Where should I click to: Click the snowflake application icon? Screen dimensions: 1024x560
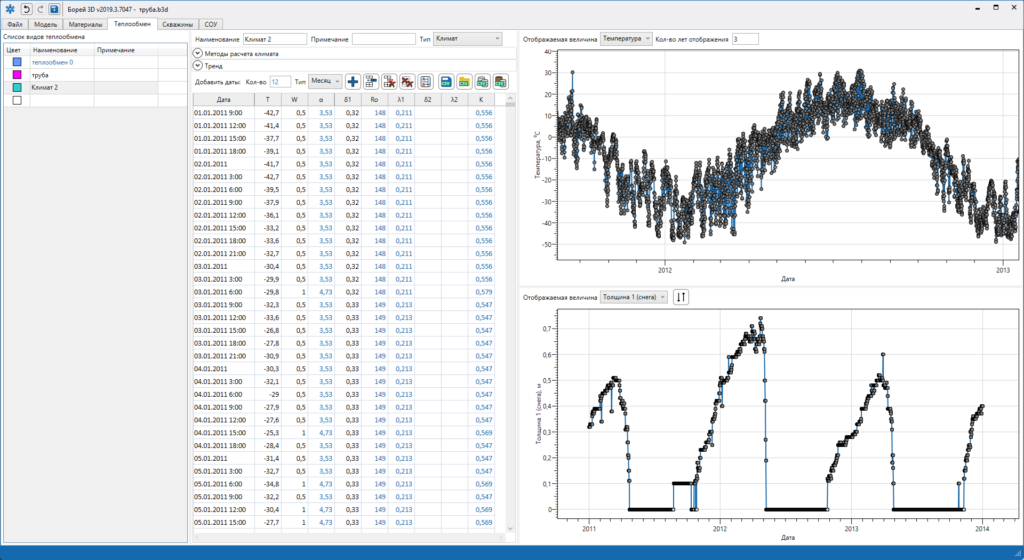pyautogui.click(x=10, y=9)
